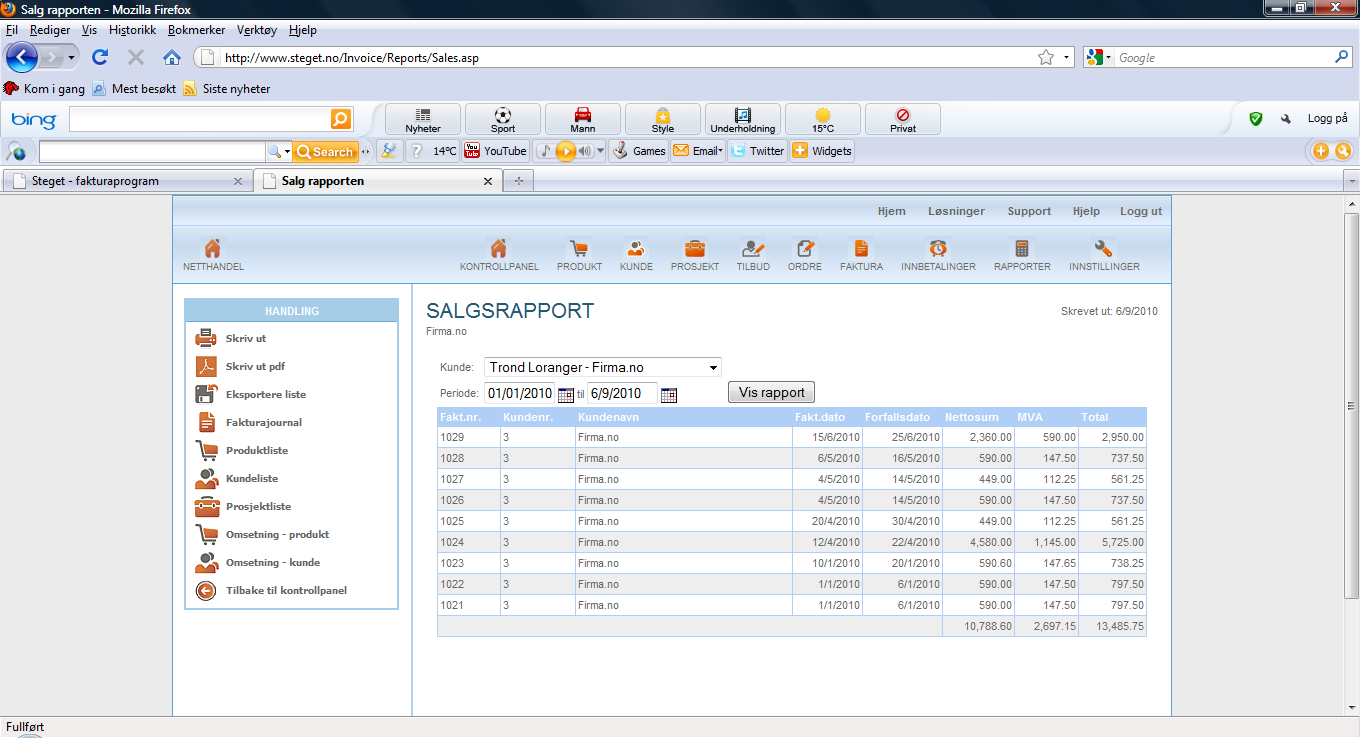Click the Widgets toolbar button
The height and width of the screenshot is (738, 1360).
[821, 151]
